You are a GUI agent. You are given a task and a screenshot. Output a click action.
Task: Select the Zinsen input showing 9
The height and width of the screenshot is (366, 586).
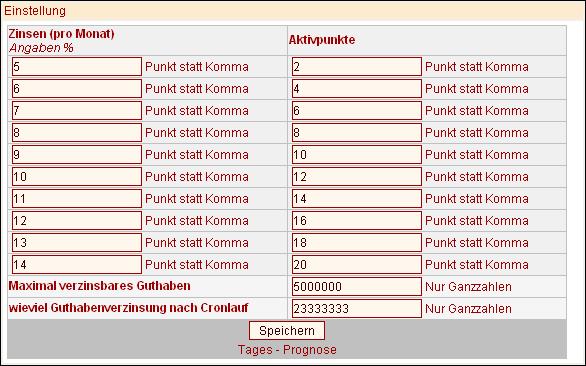click(x=77, y=155)
